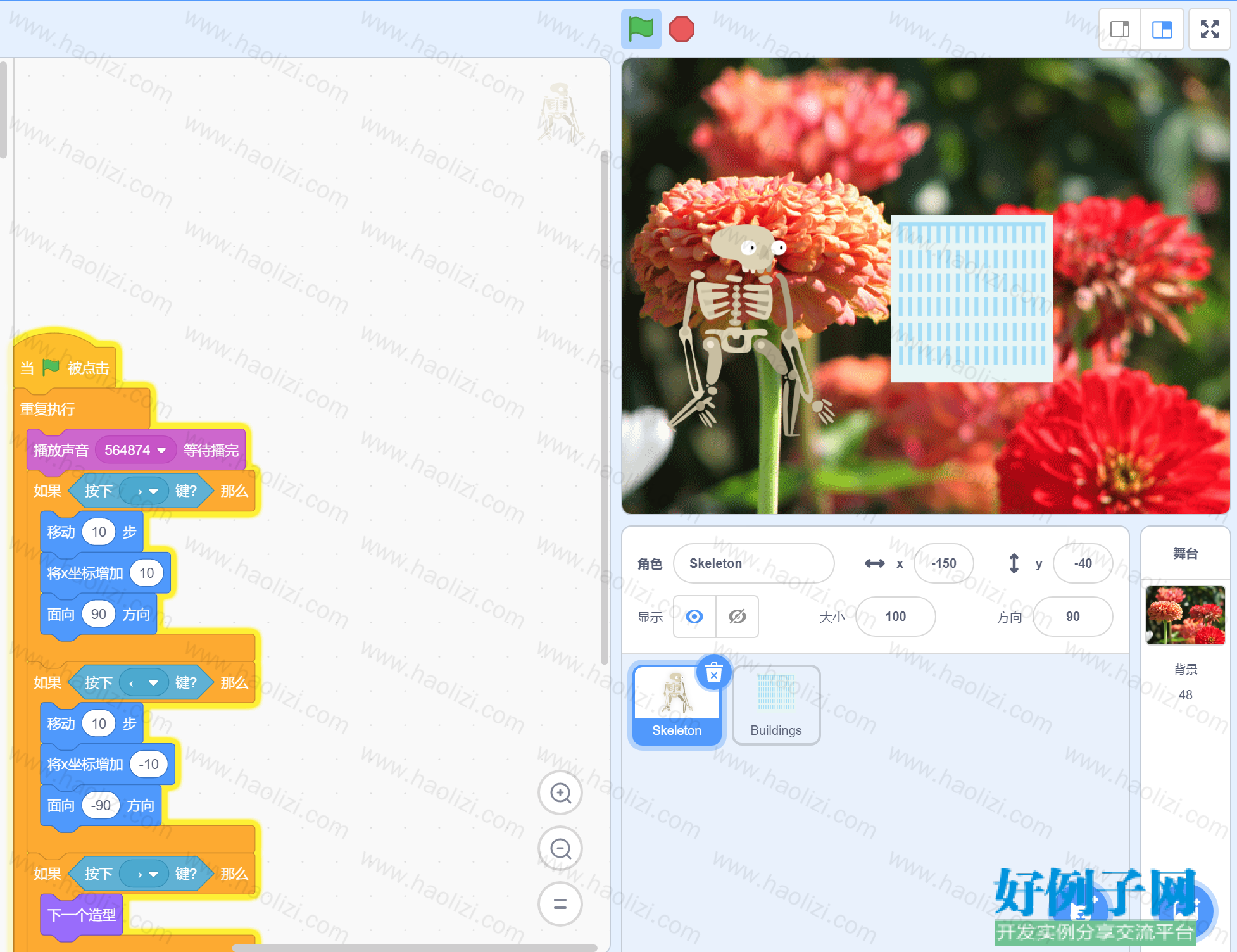Edit the sprite size field 100
Screen dimensions: 1237x952
point(895,617)
